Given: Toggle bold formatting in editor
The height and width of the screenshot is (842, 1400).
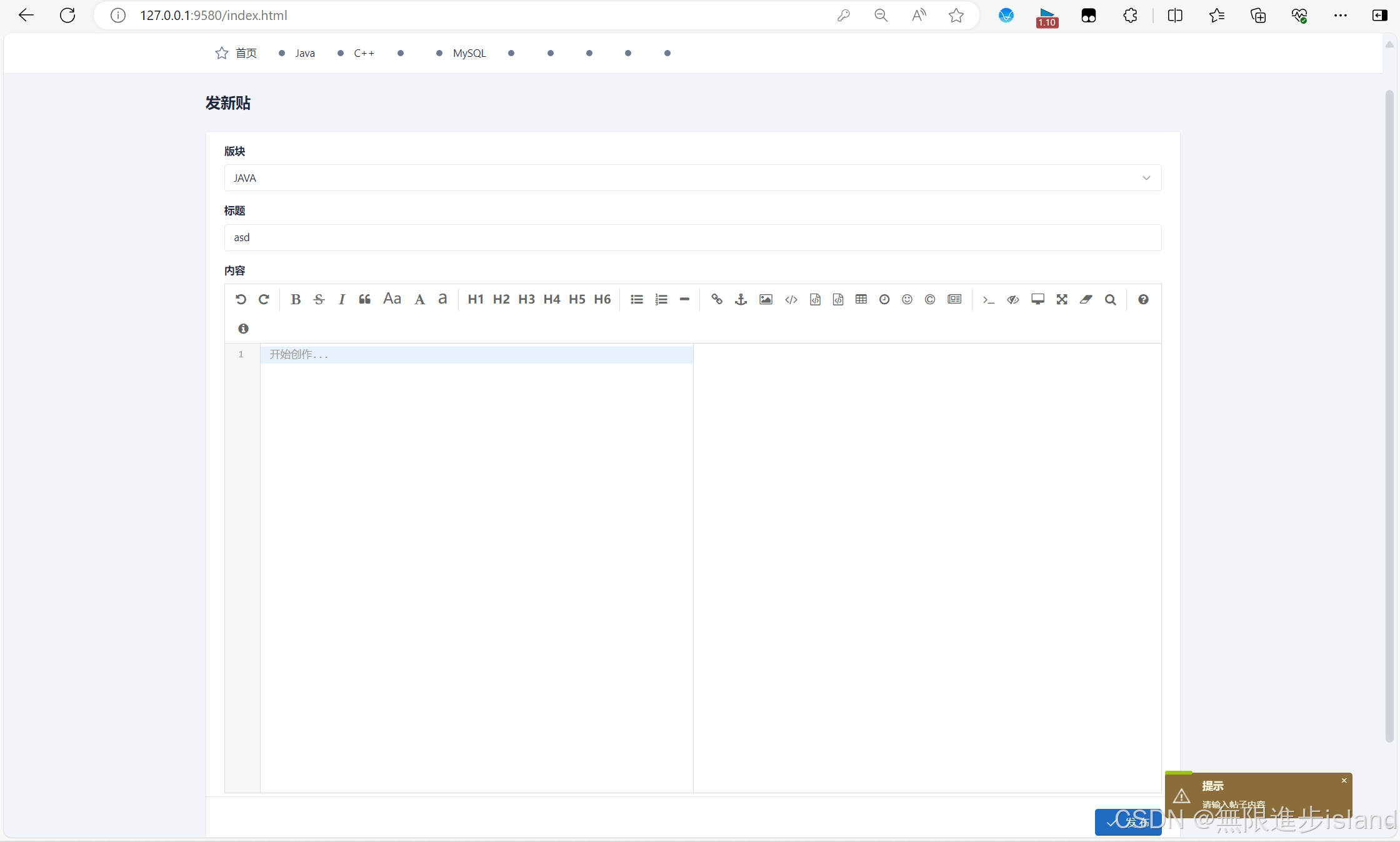Looking at the screenshot, I should click(x=296, y=299).
